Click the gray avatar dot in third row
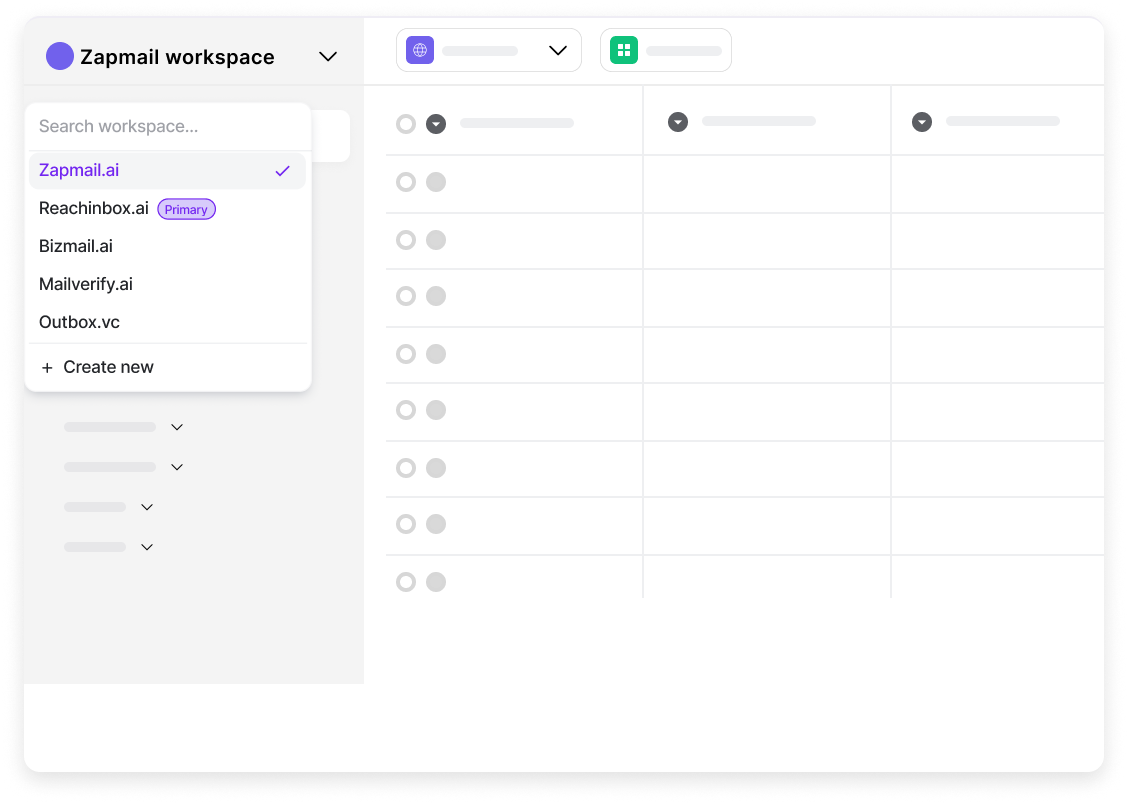 coord(436,296)
